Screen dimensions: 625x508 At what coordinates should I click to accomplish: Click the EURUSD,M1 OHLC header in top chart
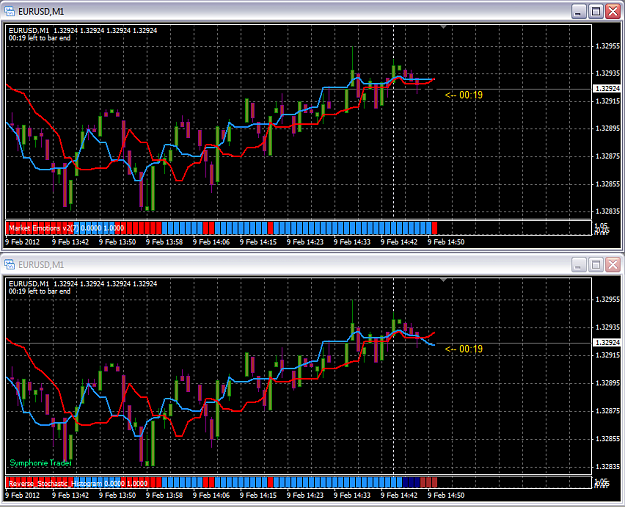tap(83, 30)
